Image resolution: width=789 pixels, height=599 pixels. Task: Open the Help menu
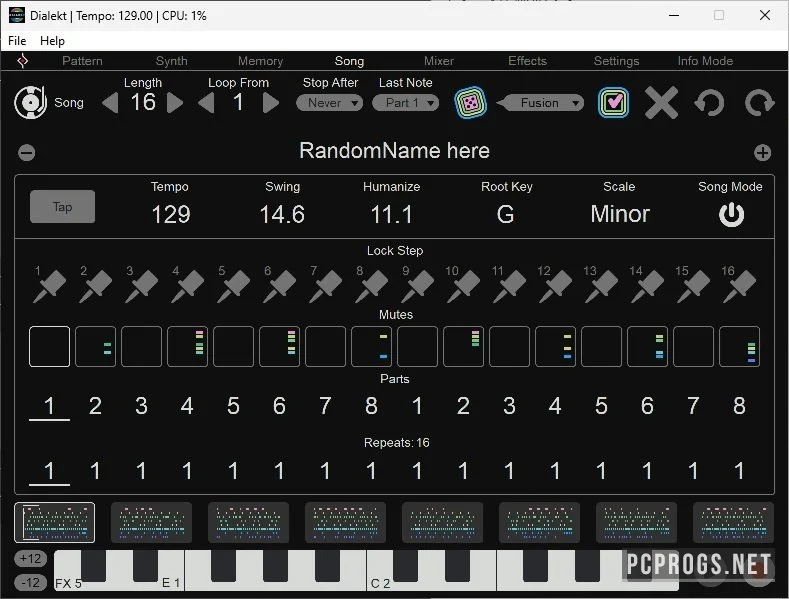(x=52, y=41)
